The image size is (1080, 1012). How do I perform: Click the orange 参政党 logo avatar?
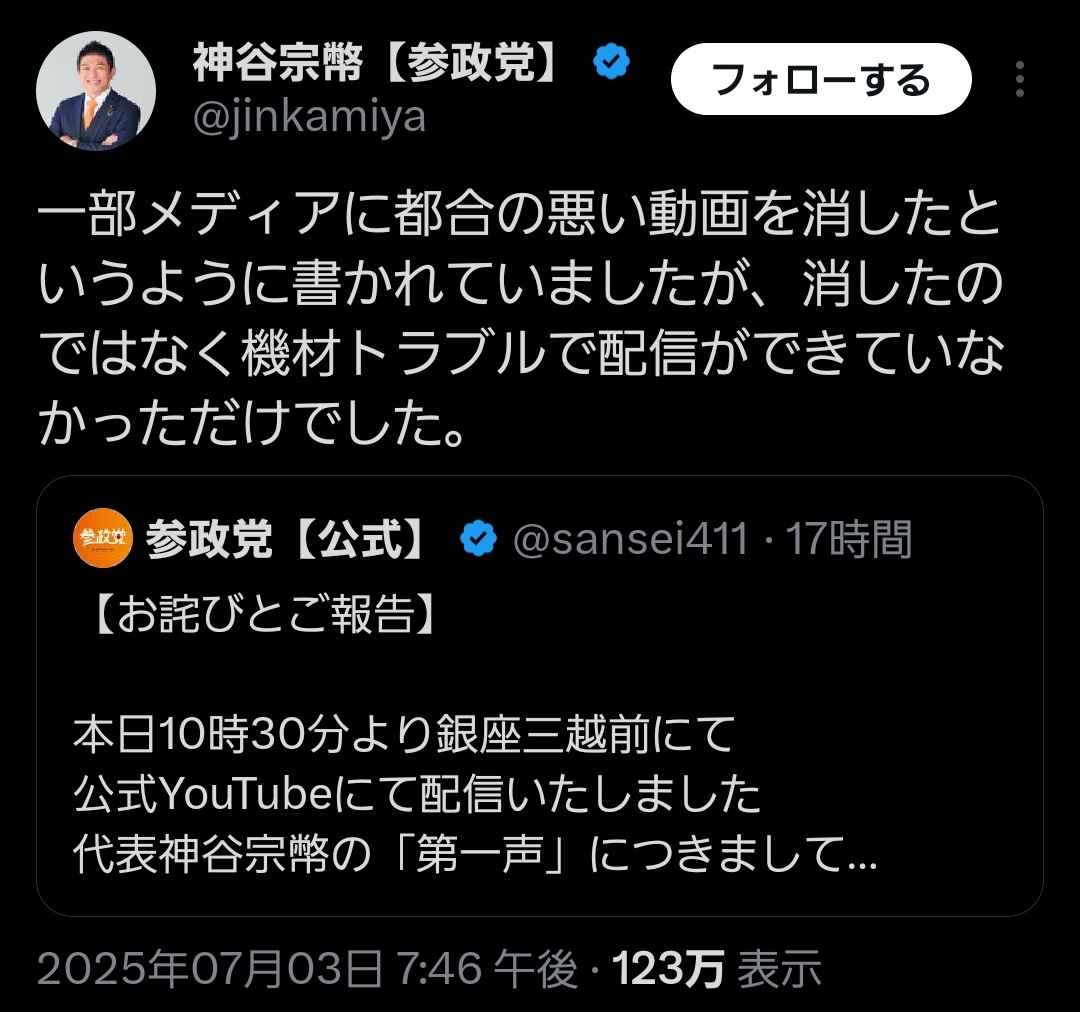pyautogui.click(x=102, y=539)
